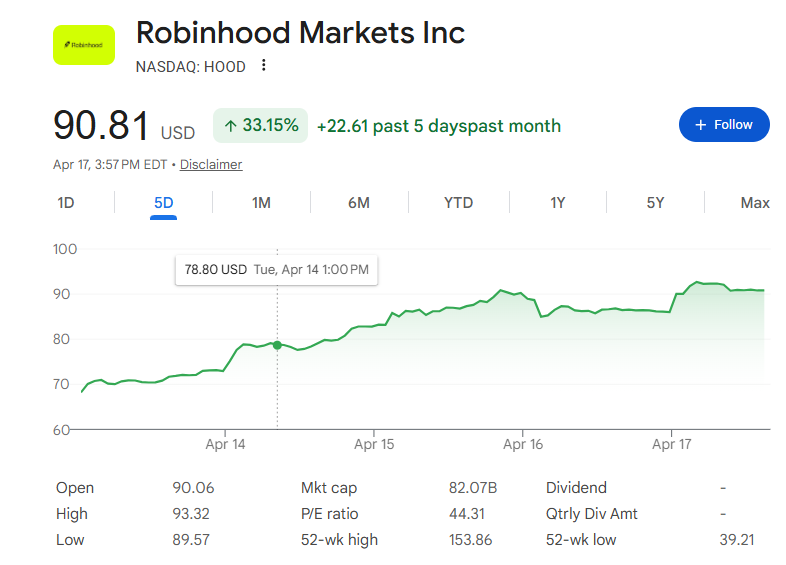This screenshot has height=565, width=786.
Task: Show the 6M chart range
Action: 359,203
